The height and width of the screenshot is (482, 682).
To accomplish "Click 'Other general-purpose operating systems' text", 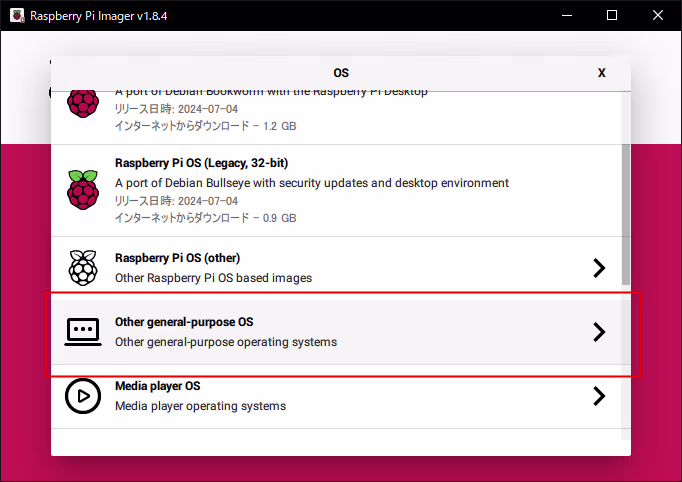I will tap(226, 342).
